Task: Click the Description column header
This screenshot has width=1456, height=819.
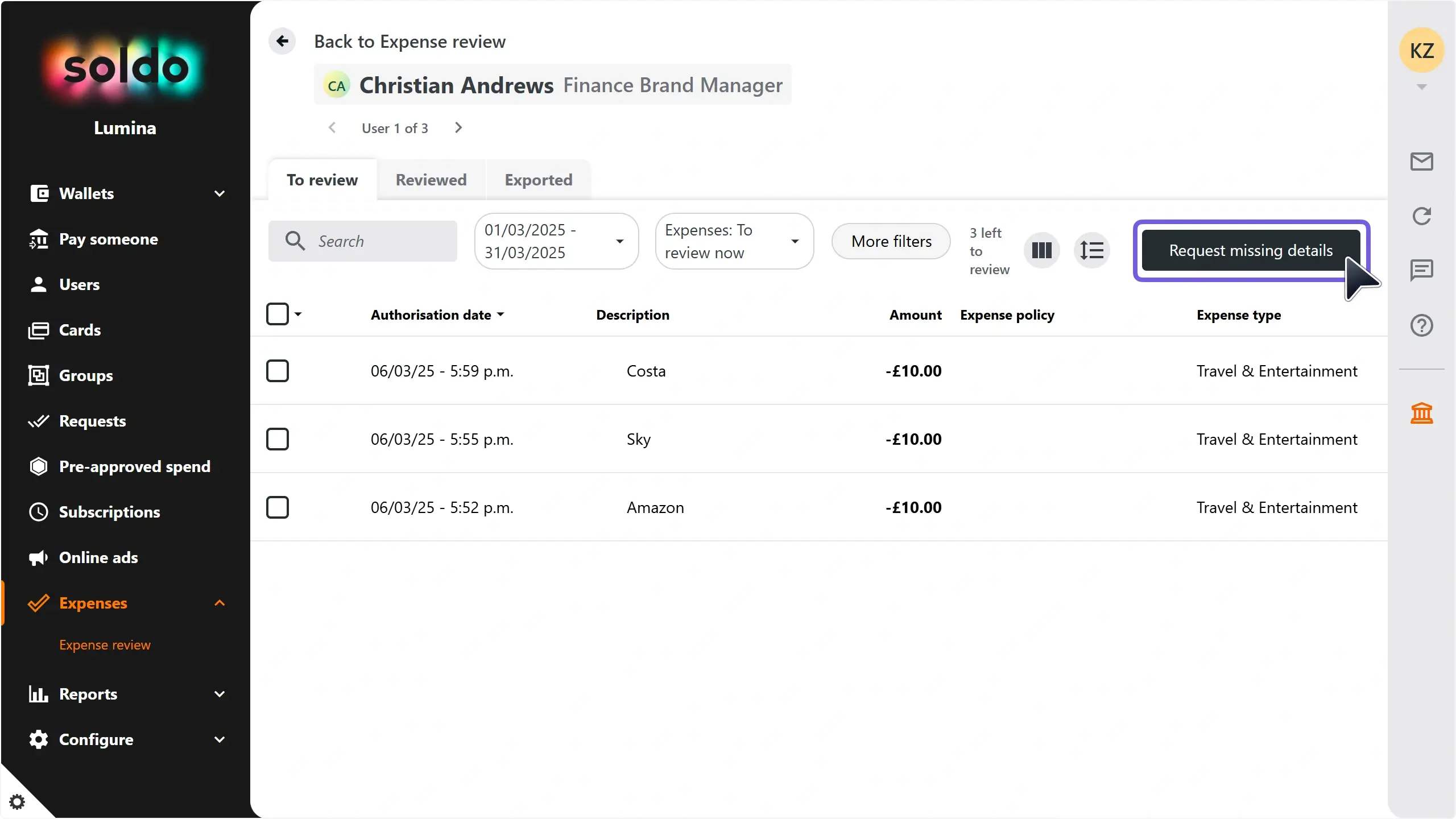Action: (x=632, y=315)
